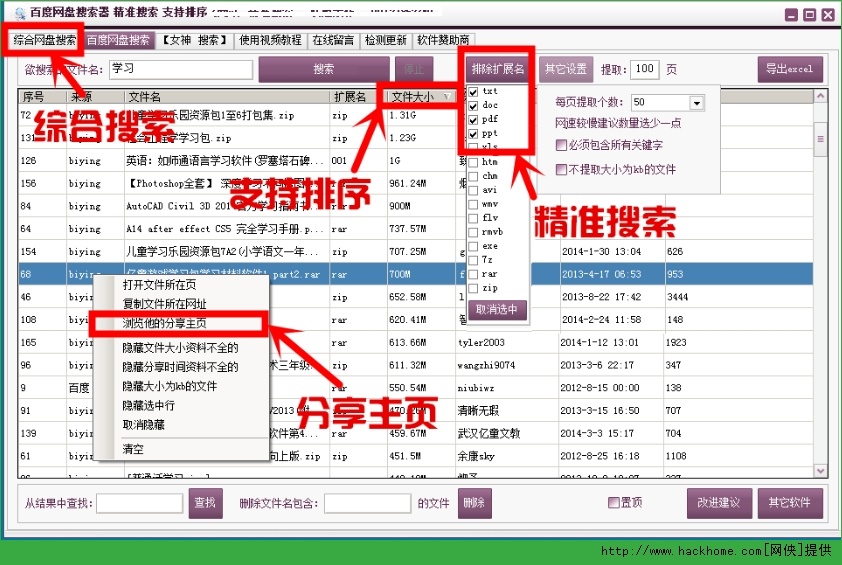842x565 pixels.
Task: Choose 隐藏大小为kb的文件 menu entry
Action: (181, 387)
